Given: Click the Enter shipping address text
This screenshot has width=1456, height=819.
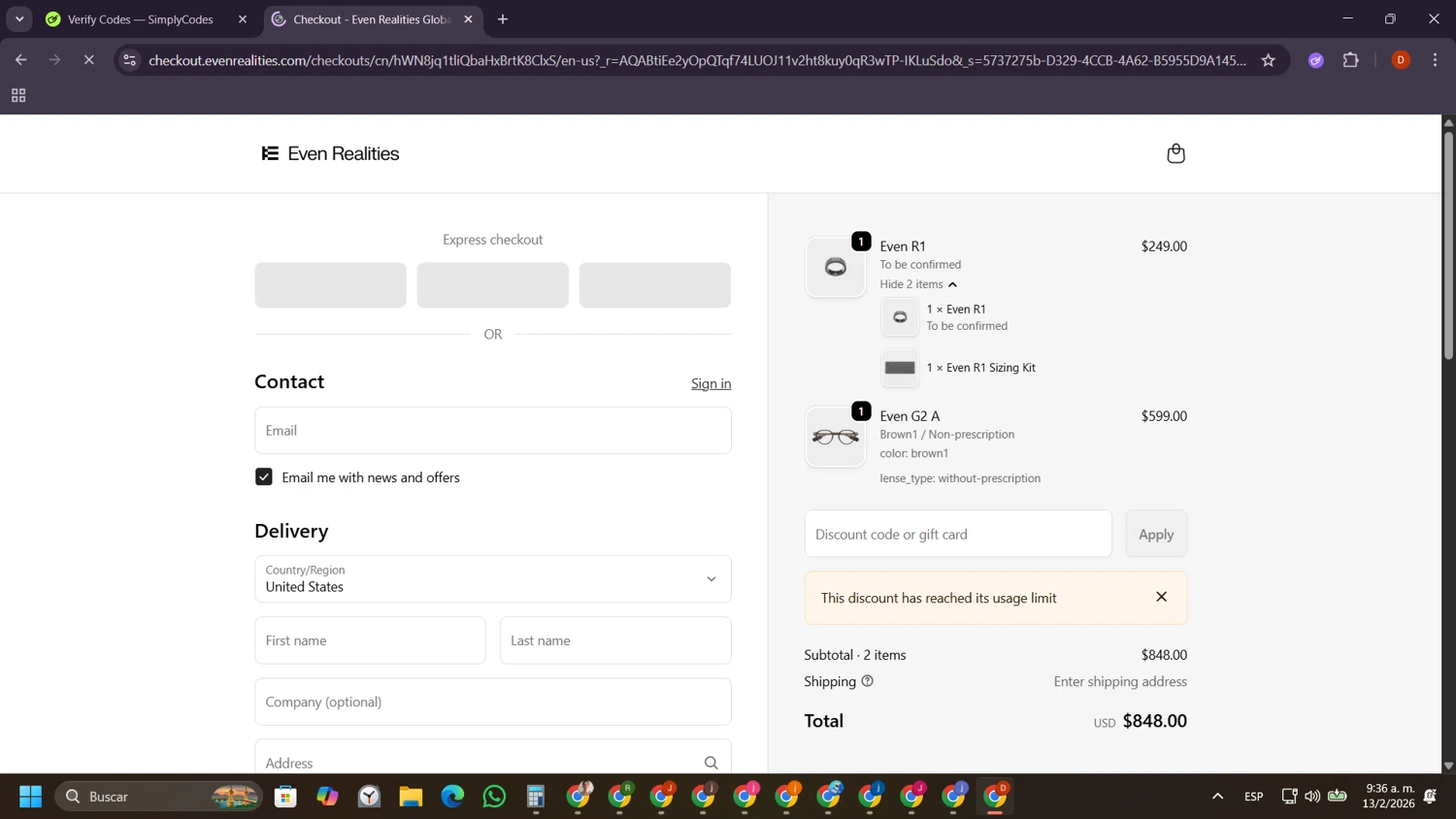Looking at the screenshot, I should click(x=1120, y=681).
